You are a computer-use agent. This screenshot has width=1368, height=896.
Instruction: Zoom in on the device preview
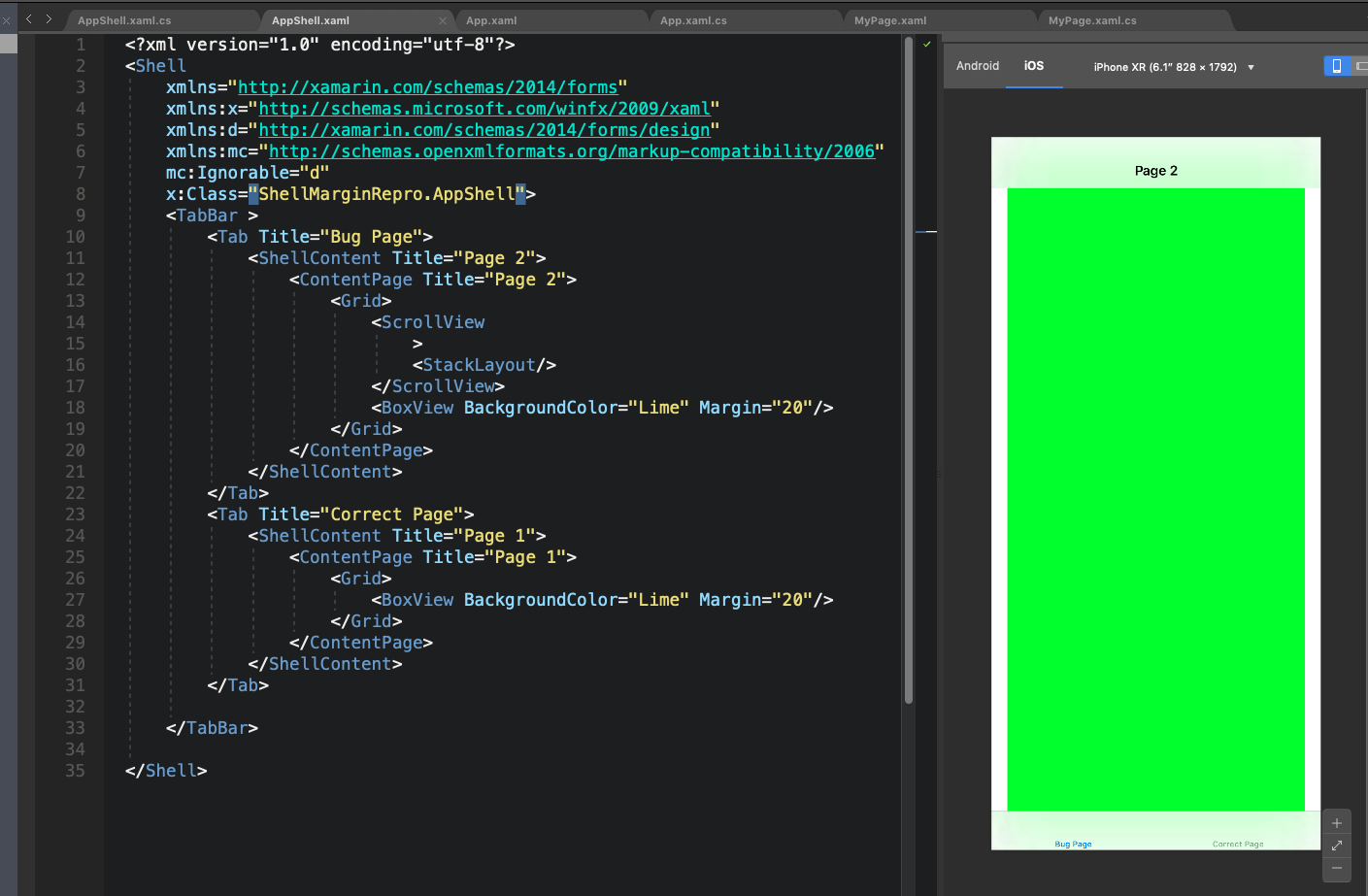(1337, 822)
